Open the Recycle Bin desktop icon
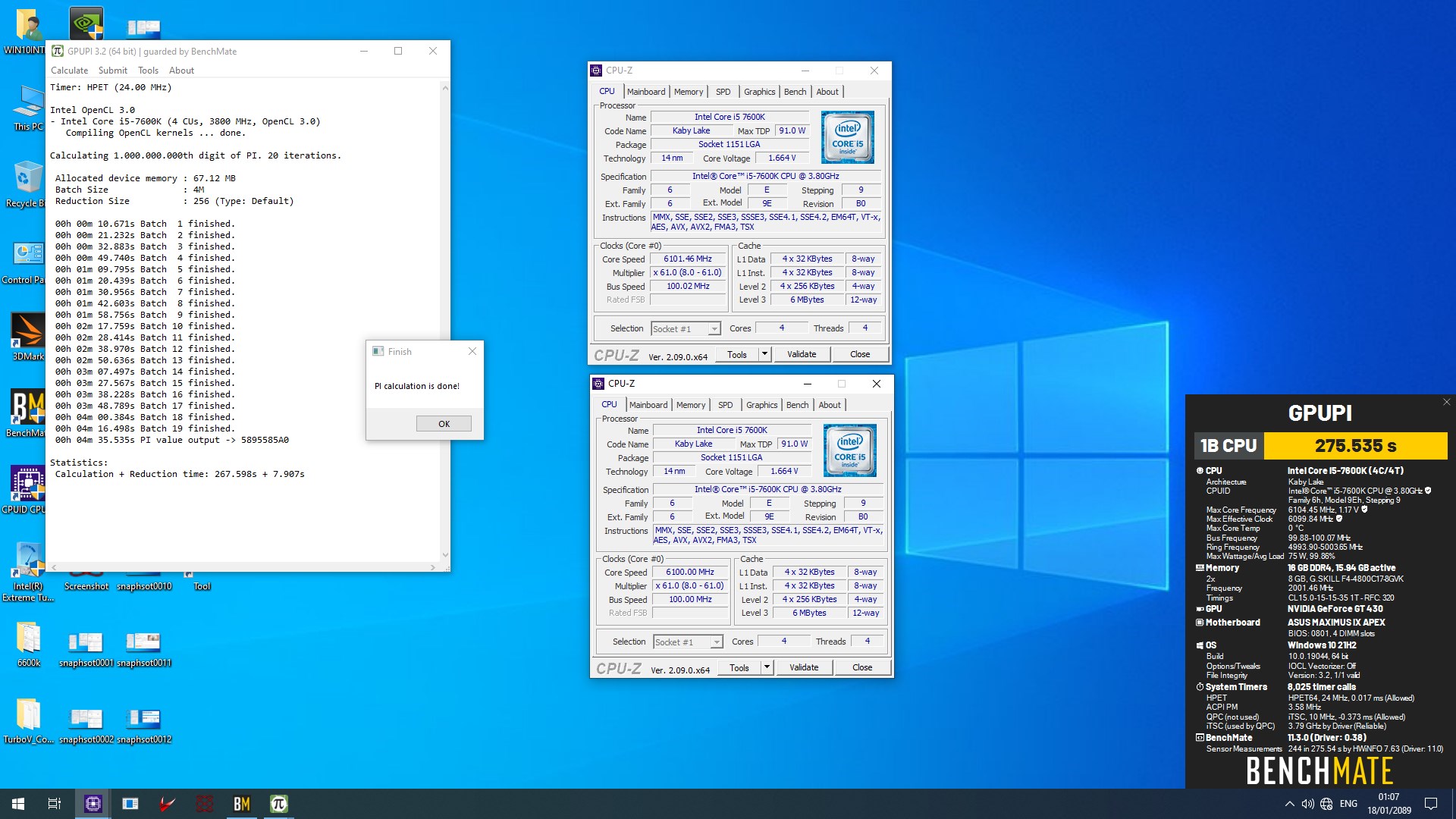The width and height of the screenshot is (1456, 819). click(27, 184)
